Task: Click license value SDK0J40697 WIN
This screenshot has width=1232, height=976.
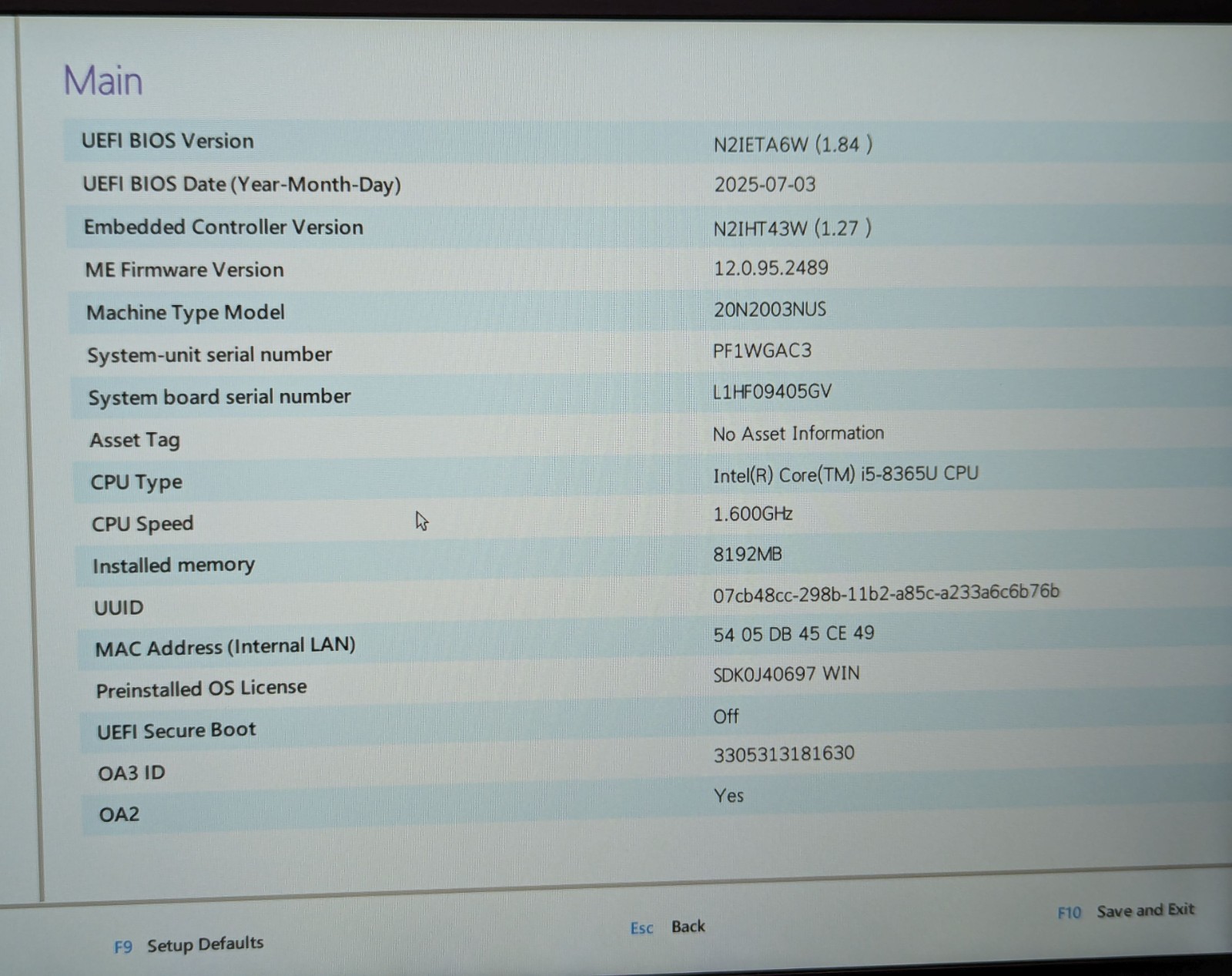Action: pyautogui.click(x=786, y=674)
